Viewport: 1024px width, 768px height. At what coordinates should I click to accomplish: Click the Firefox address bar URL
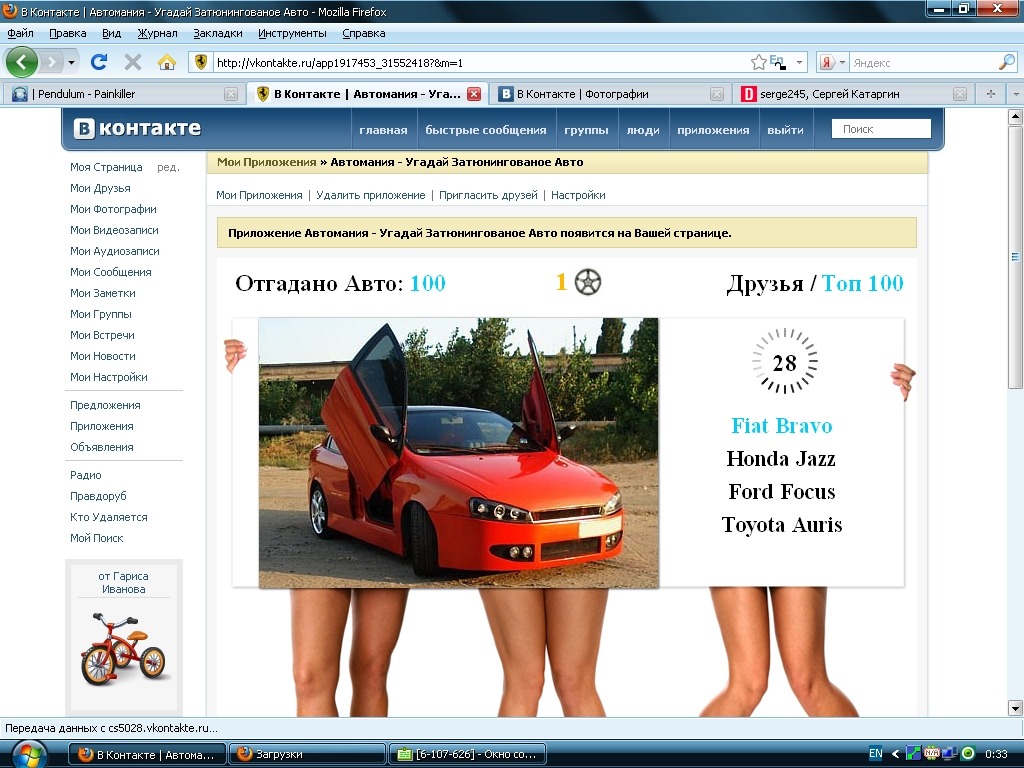click(480, 63)
